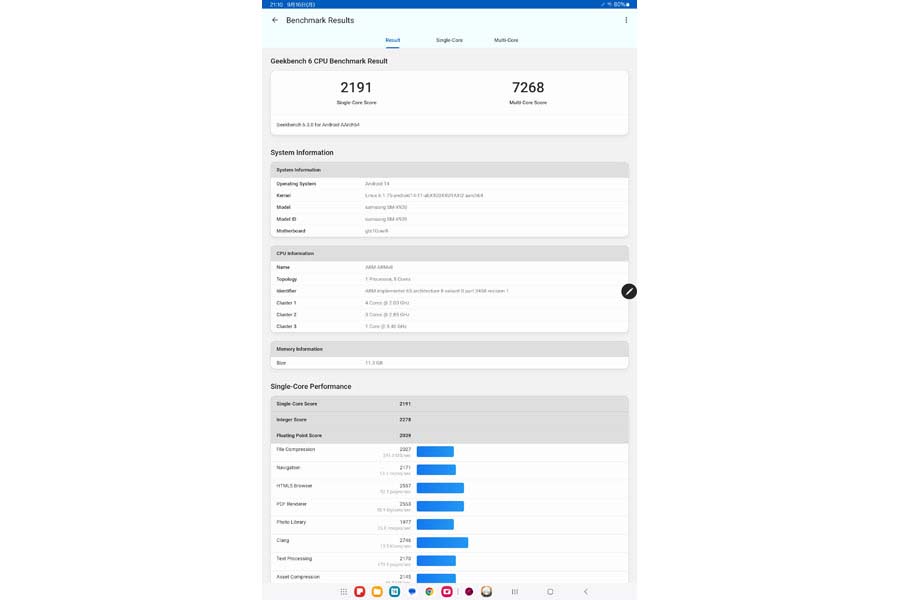Open the three-dot overflow menu

point(626,20)
